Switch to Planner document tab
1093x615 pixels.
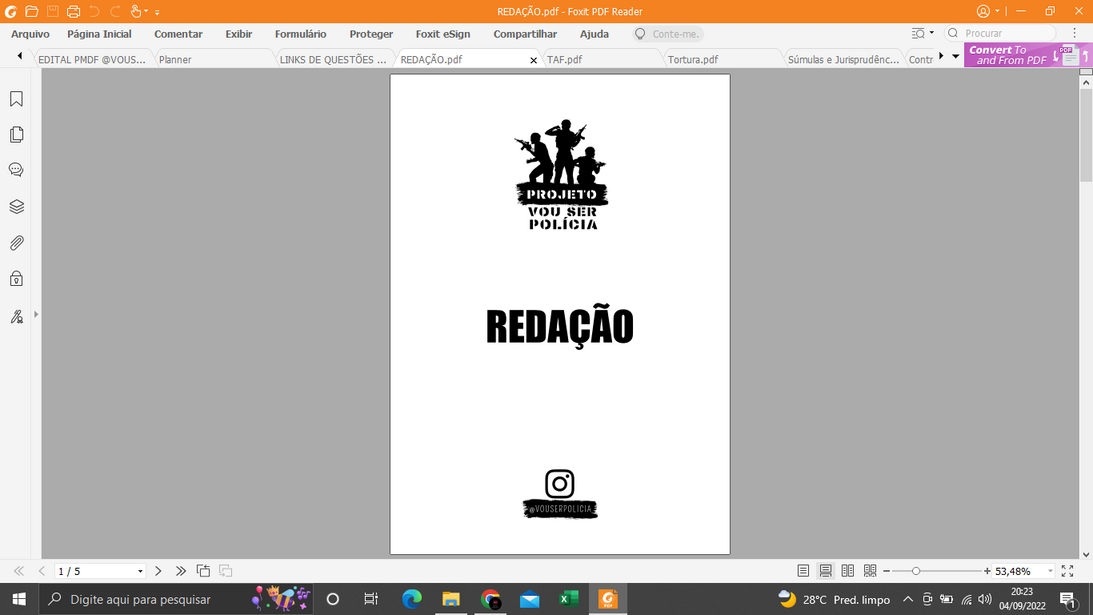(x=213, y=59)
